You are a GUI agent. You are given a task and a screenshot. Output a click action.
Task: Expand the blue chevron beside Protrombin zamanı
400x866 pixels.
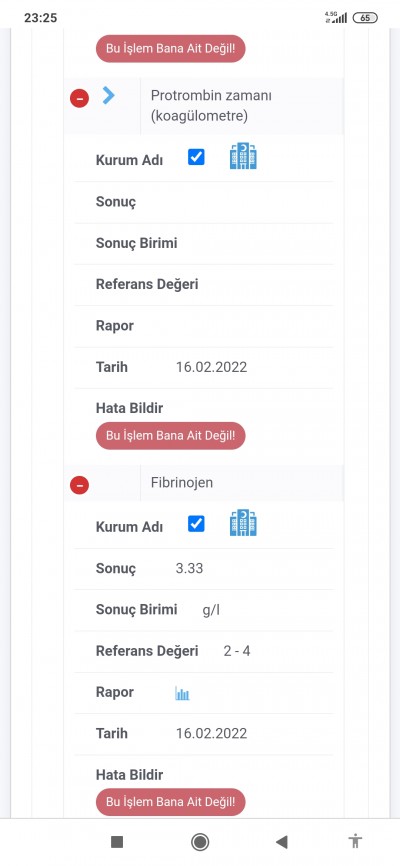(108, 96)
